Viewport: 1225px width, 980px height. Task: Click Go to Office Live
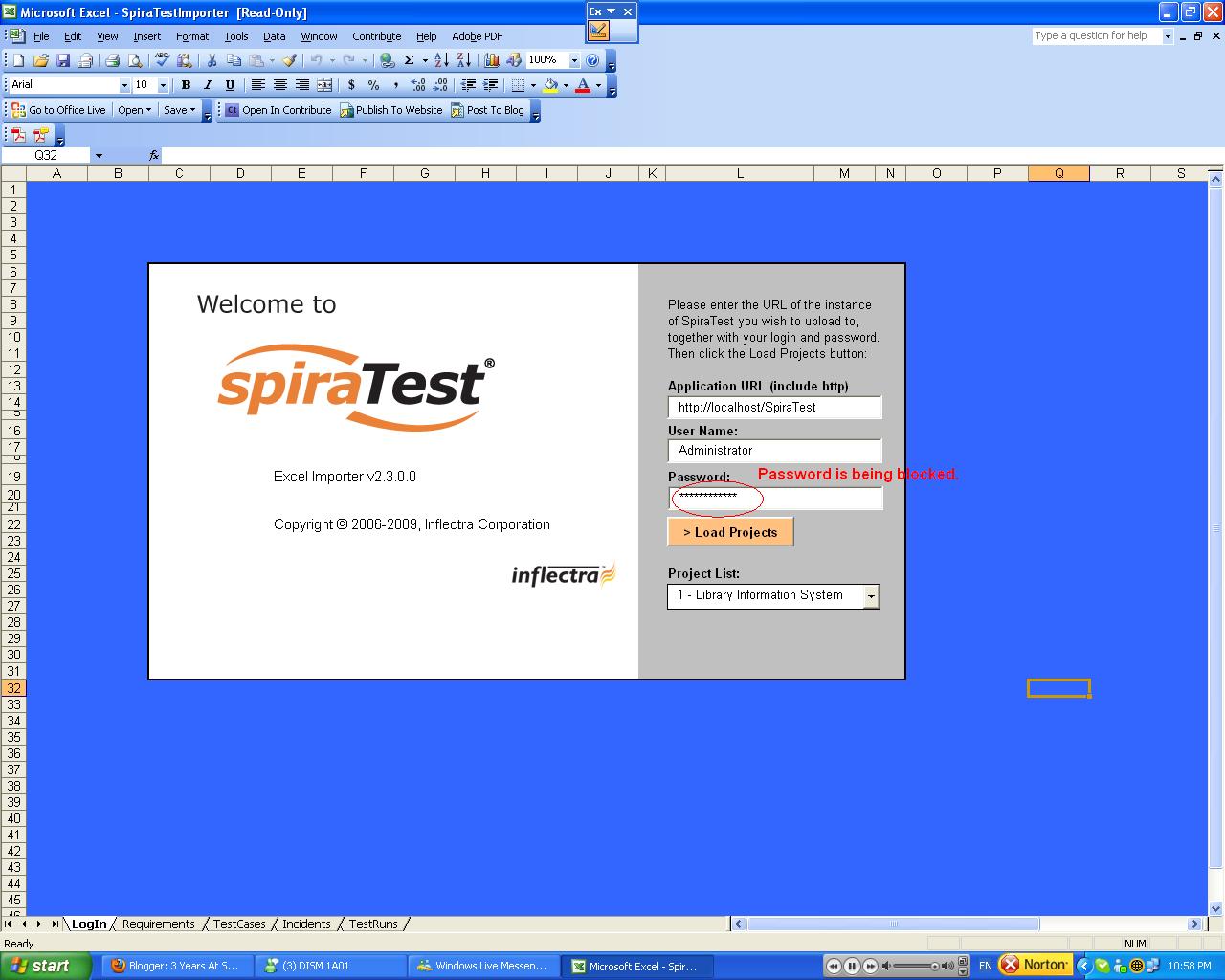point(58,110)
